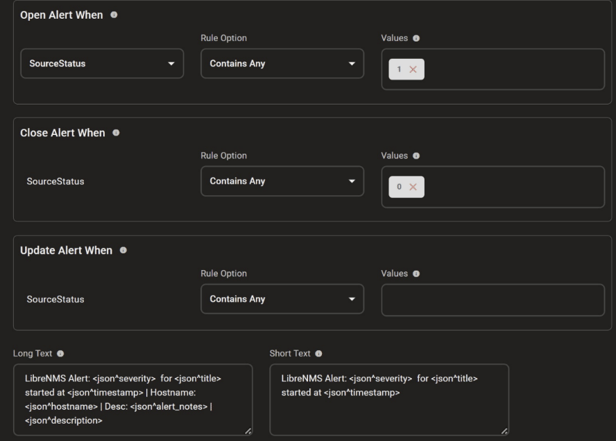The image size is (616, 441).
Task: Click the info icon next to Short Text
Action: (x=319, y=354)
